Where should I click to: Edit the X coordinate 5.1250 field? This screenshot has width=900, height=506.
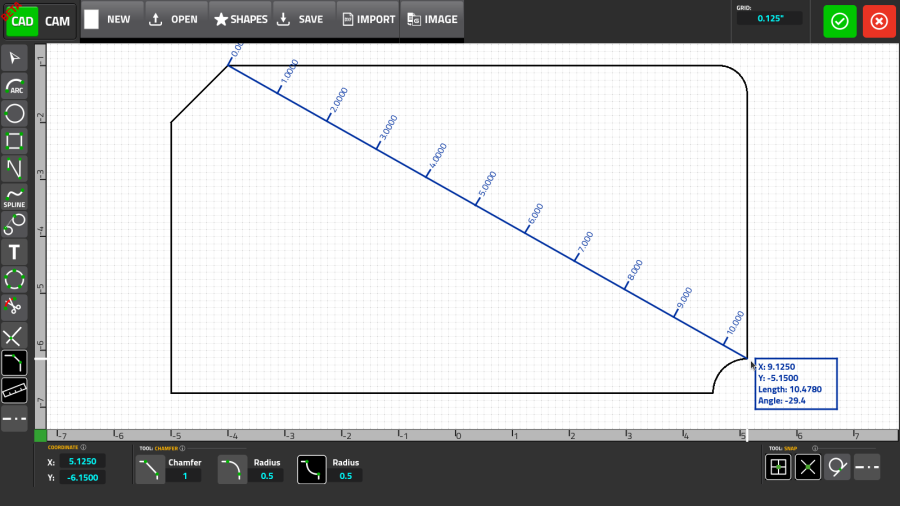point(82,461)
